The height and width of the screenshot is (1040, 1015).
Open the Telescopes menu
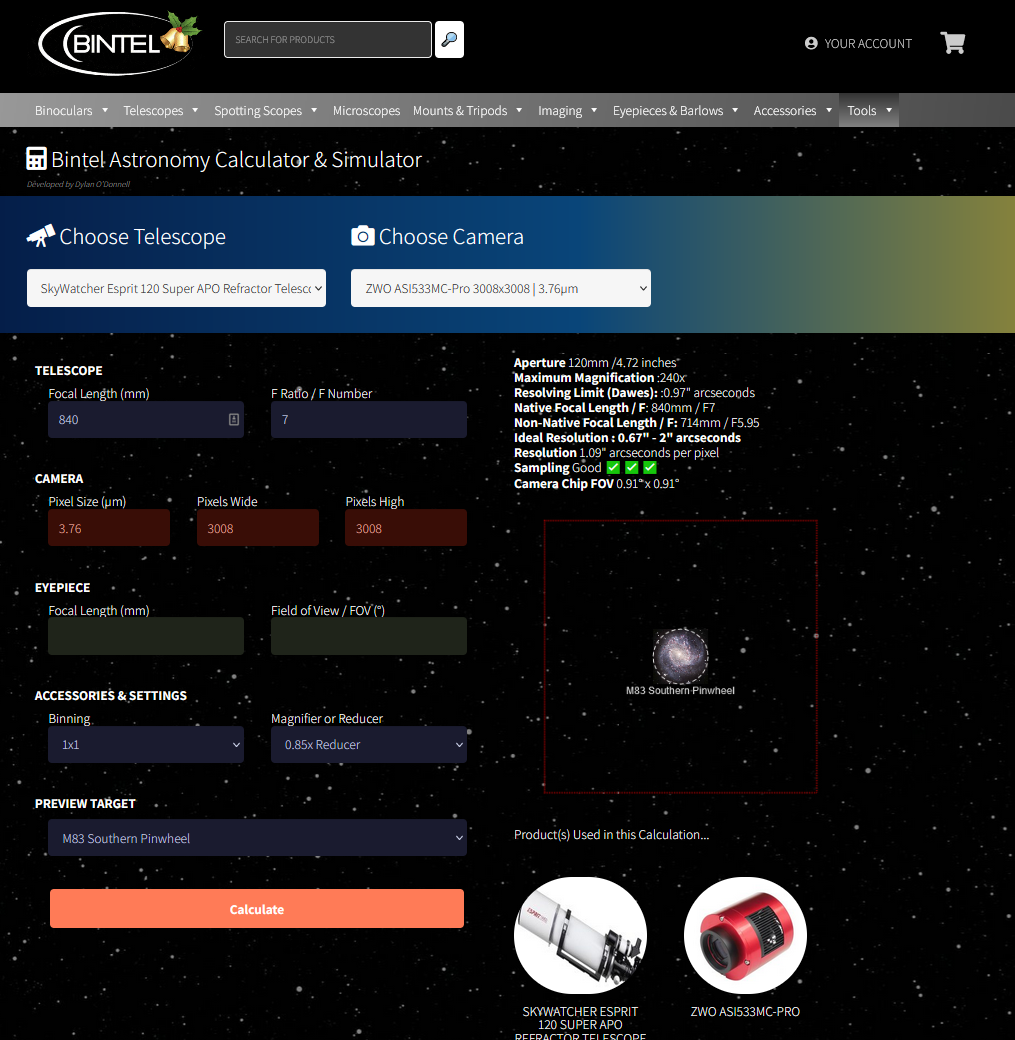(x=153, y=111)
